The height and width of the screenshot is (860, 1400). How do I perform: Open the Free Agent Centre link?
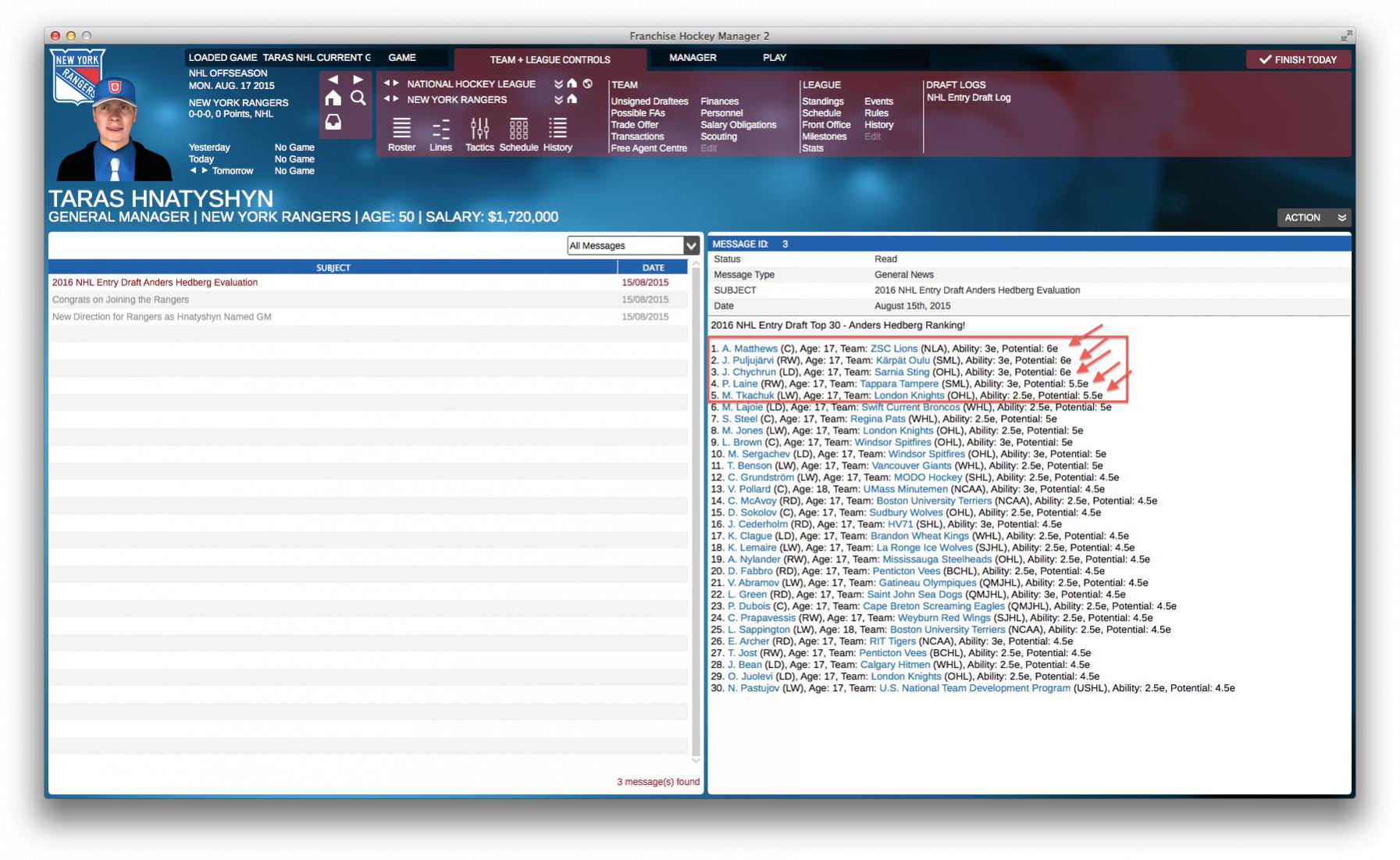649,148
